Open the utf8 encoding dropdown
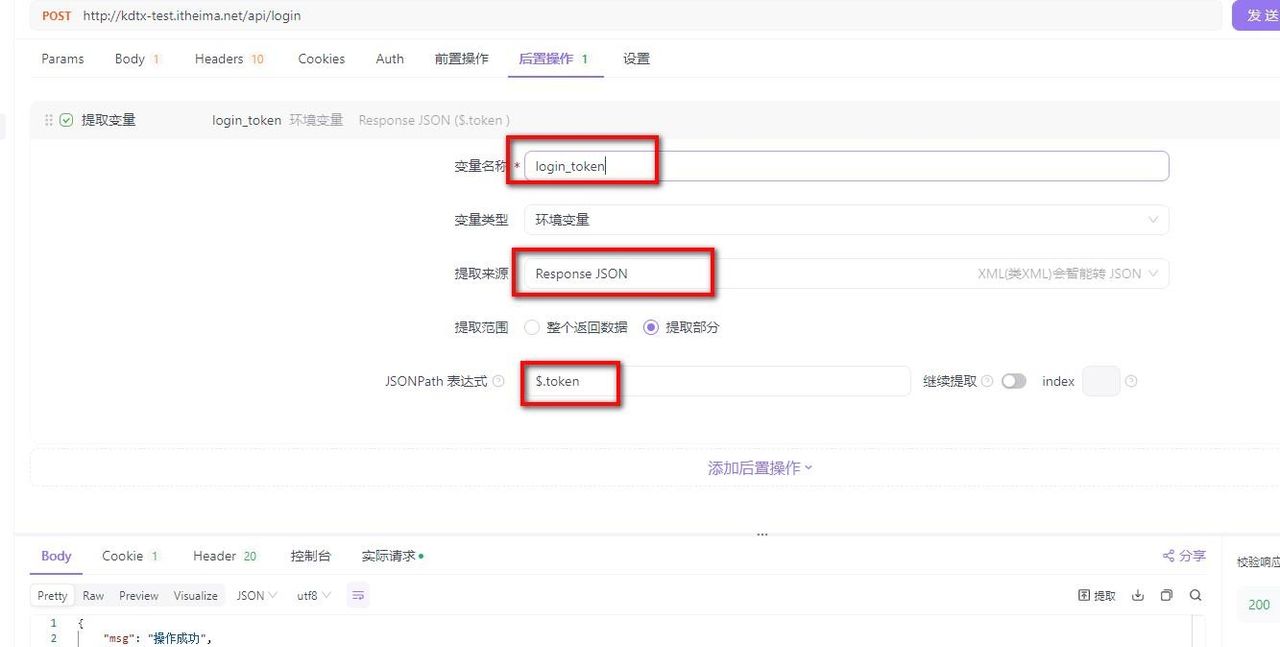 coord(310,595)
